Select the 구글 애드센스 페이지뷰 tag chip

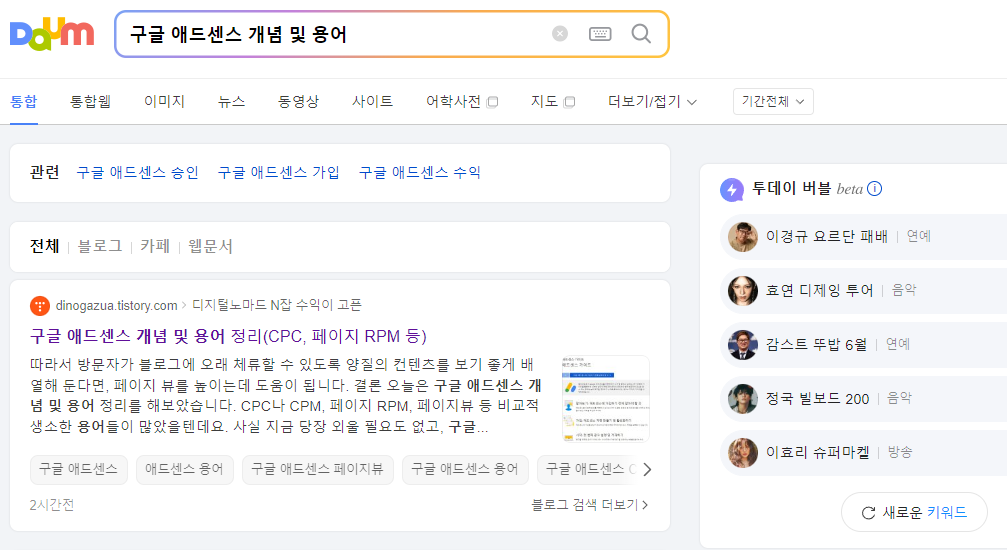[317, 469]
